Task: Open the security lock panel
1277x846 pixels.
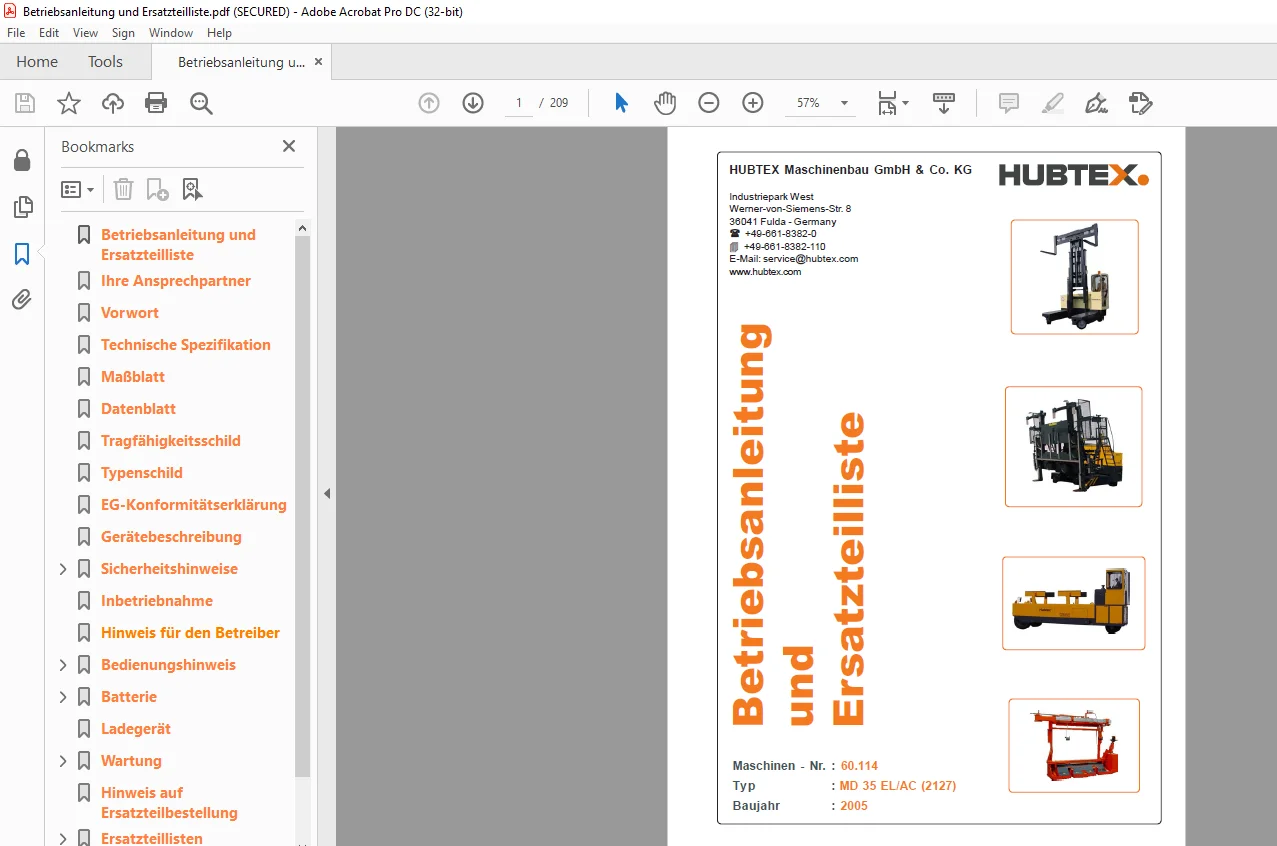Action: 22,161
